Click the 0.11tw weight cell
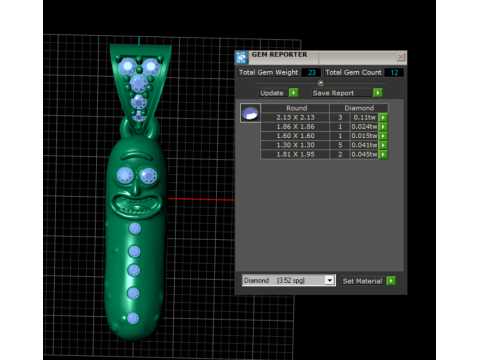The height and width of the screenshot is (360, 480). [x=364, y=117]
